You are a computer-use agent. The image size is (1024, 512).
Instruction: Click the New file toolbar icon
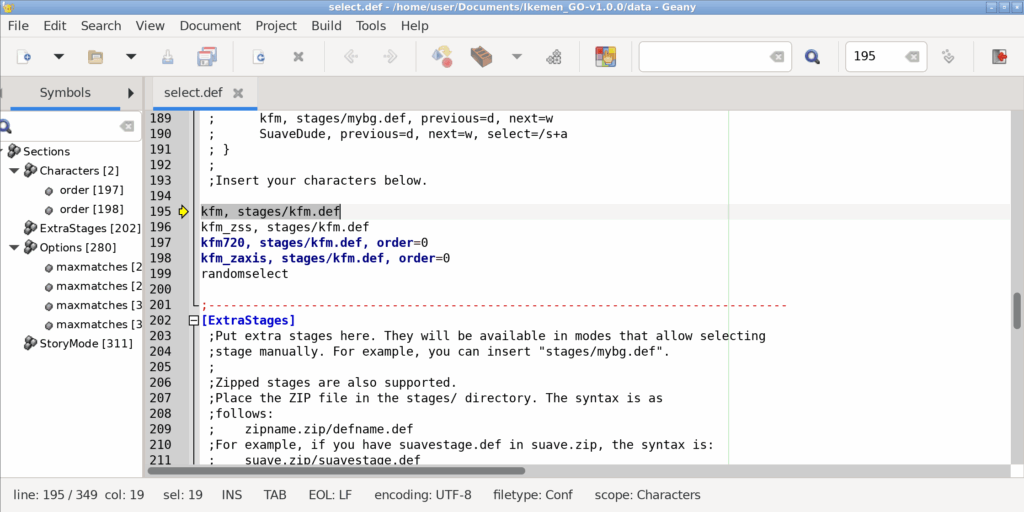24,57
